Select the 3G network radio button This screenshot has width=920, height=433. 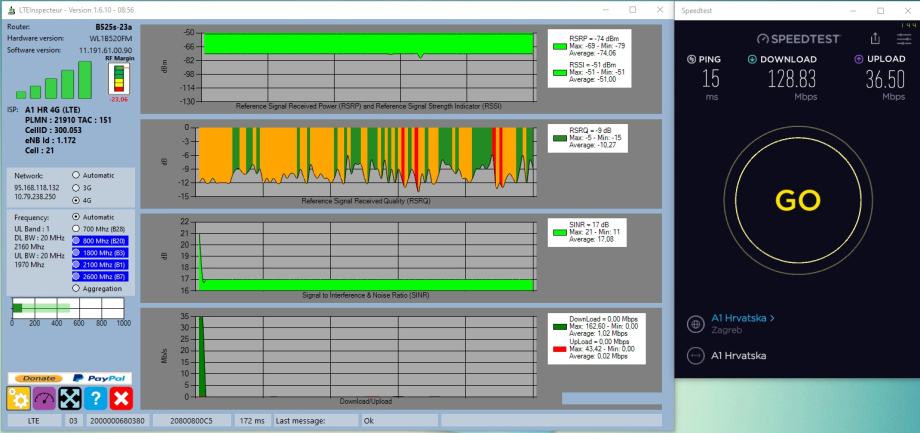(76, 186)
